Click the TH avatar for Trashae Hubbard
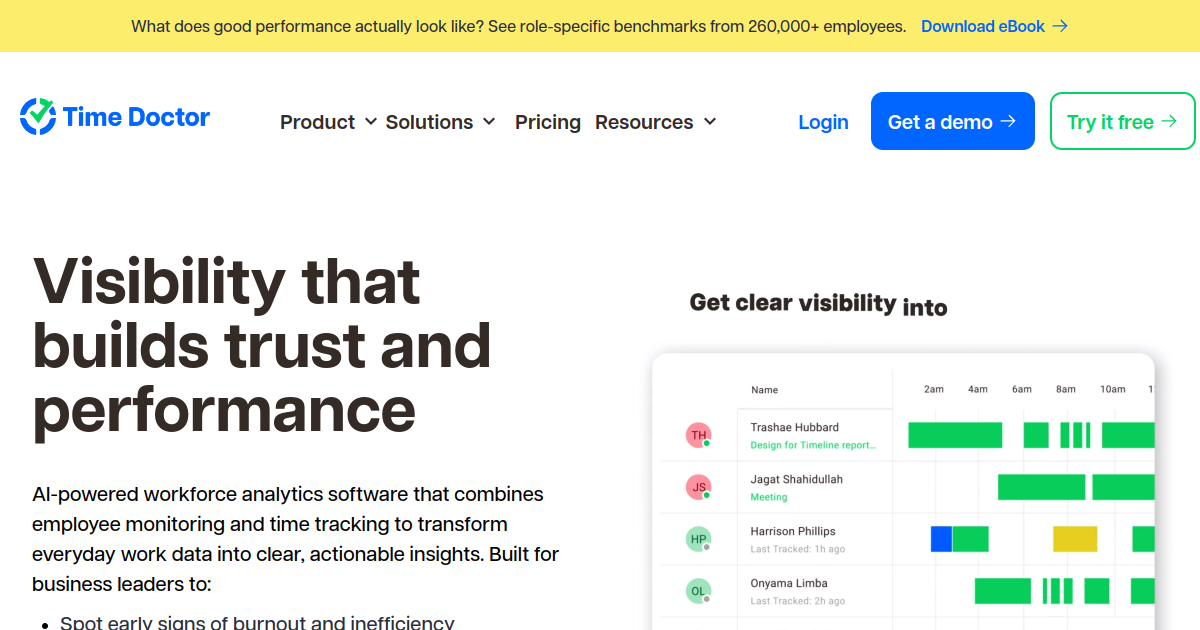The height and width of the screenshot is (630, 1200). [x=698, y=435]
